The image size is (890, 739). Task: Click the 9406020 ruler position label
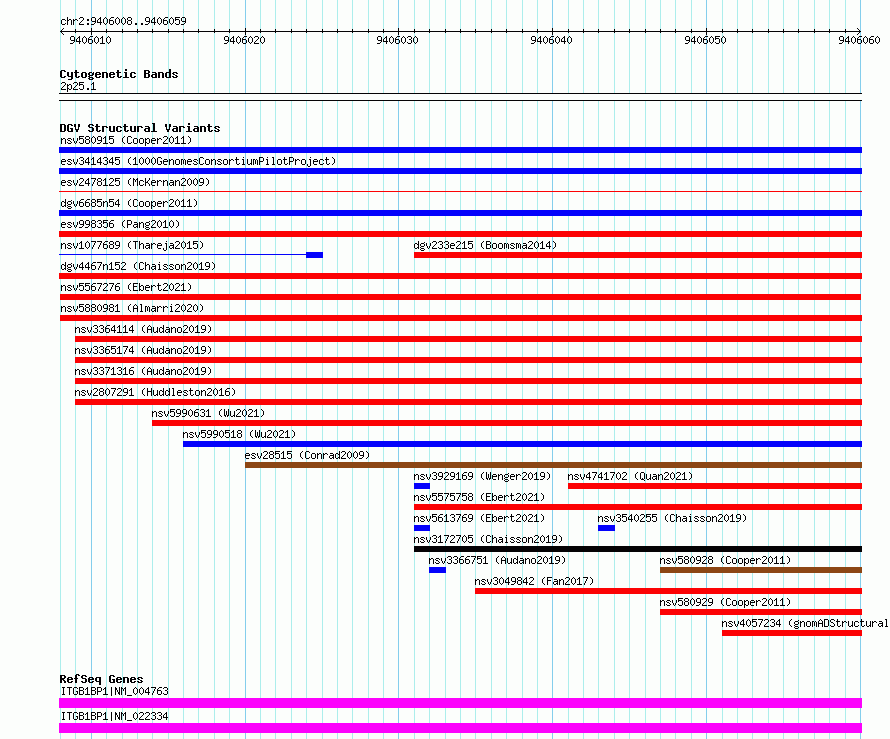[244, 40]
